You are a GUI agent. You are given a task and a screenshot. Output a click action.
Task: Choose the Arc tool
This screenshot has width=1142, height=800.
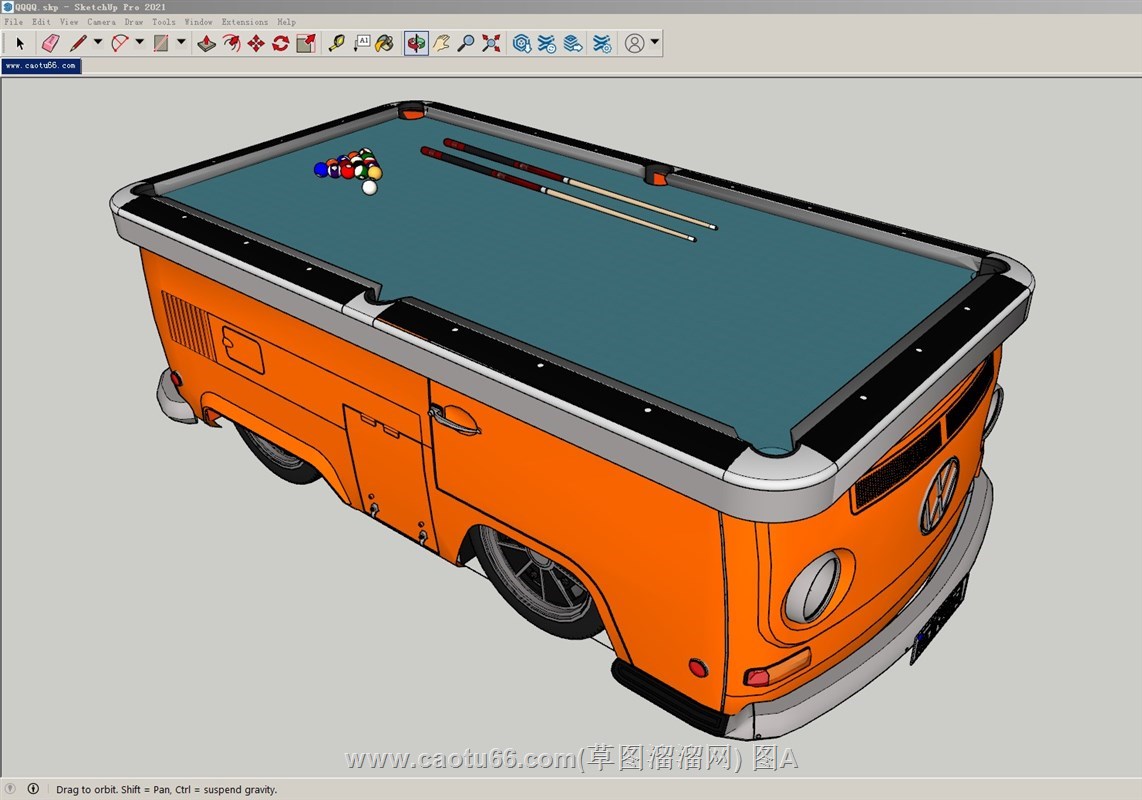120,44
